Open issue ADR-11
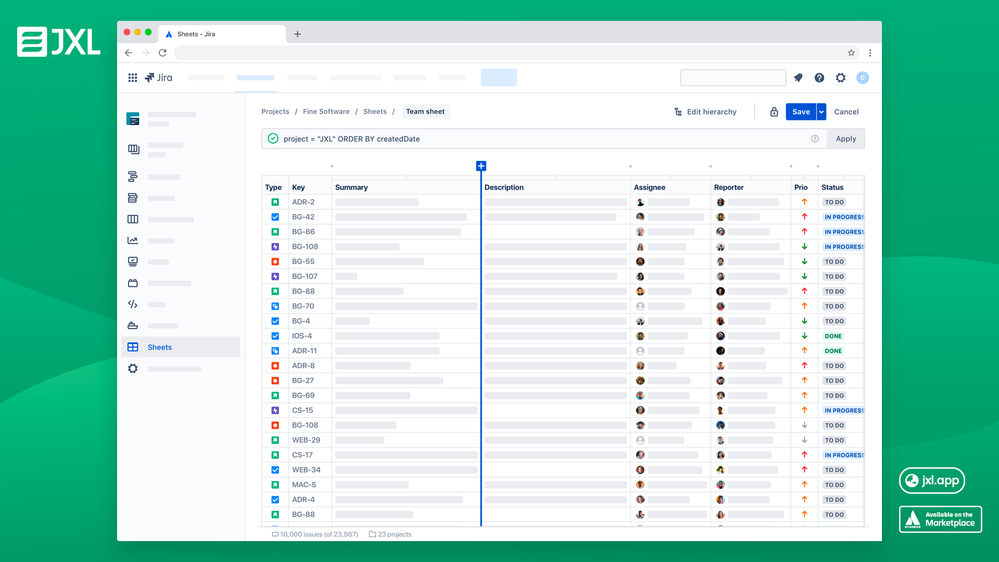The height and width of the screenshot is (562, 999). (x=305, y=351)
